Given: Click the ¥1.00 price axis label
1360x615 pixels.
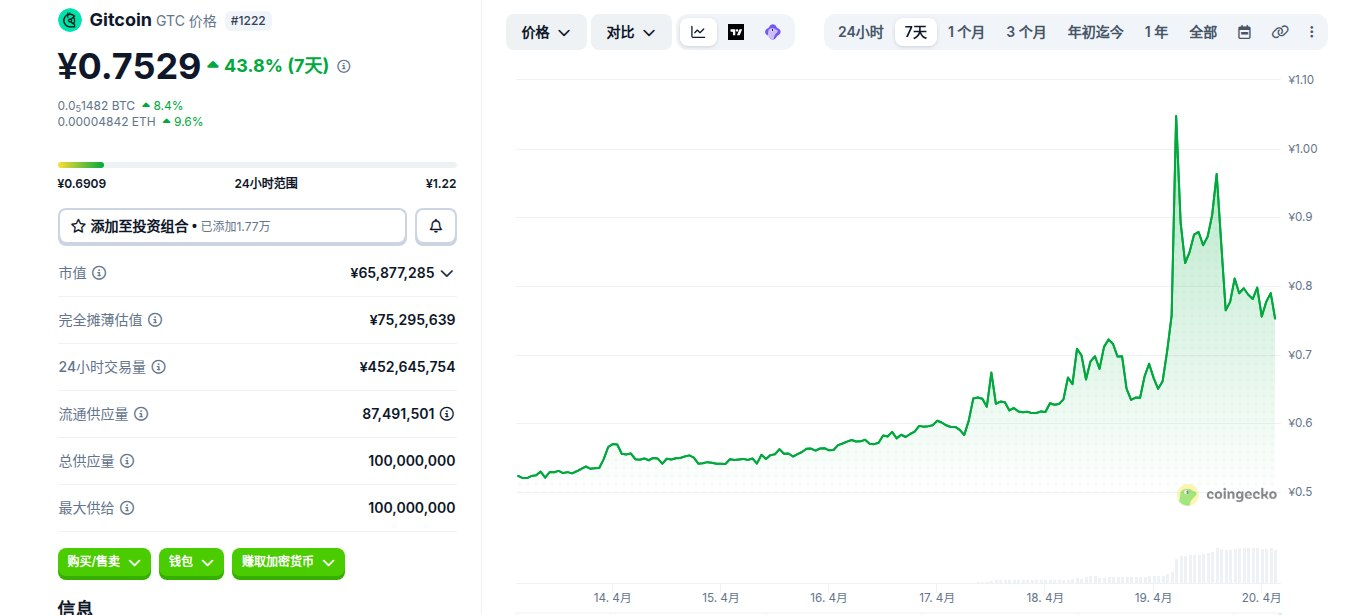Looking at the screenshot, I should pyautogui.click(x=1302, y=149).
